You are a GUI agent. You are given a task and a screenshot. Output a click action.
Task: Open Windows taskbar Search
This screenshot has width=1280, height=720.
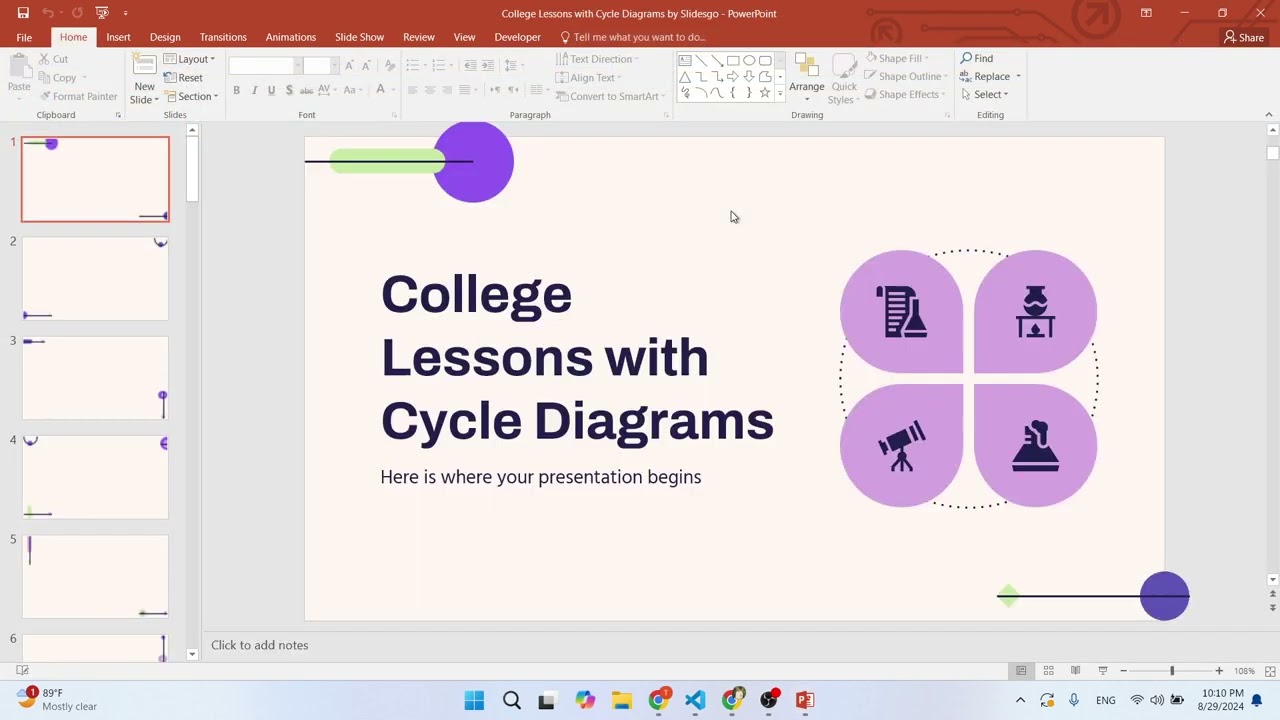click(511, 700)
